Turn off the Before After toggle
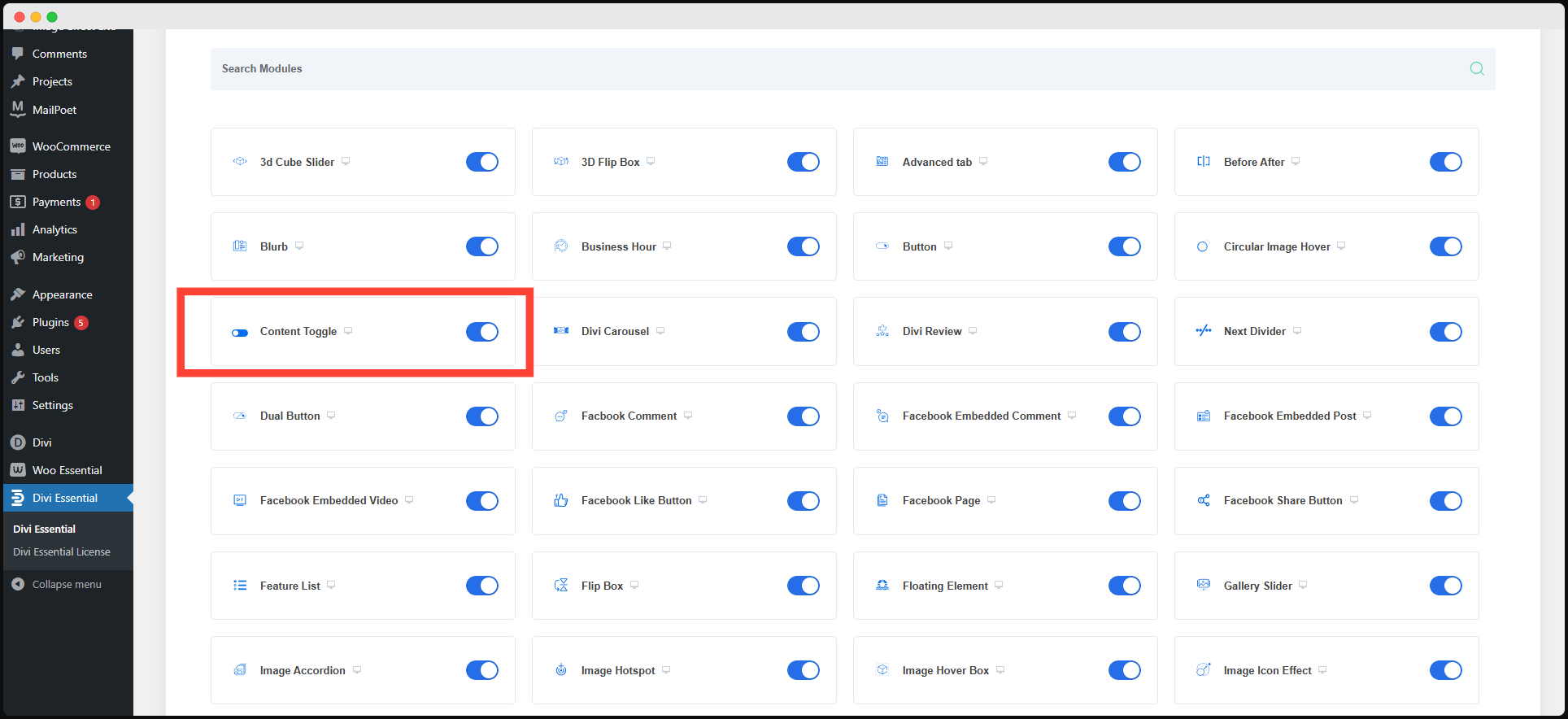1568x719 pixels. (x=1446, y=162)
